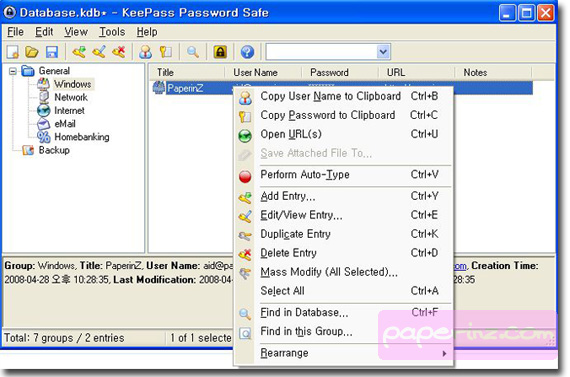Sort by the Password column header

coord(340,73)
